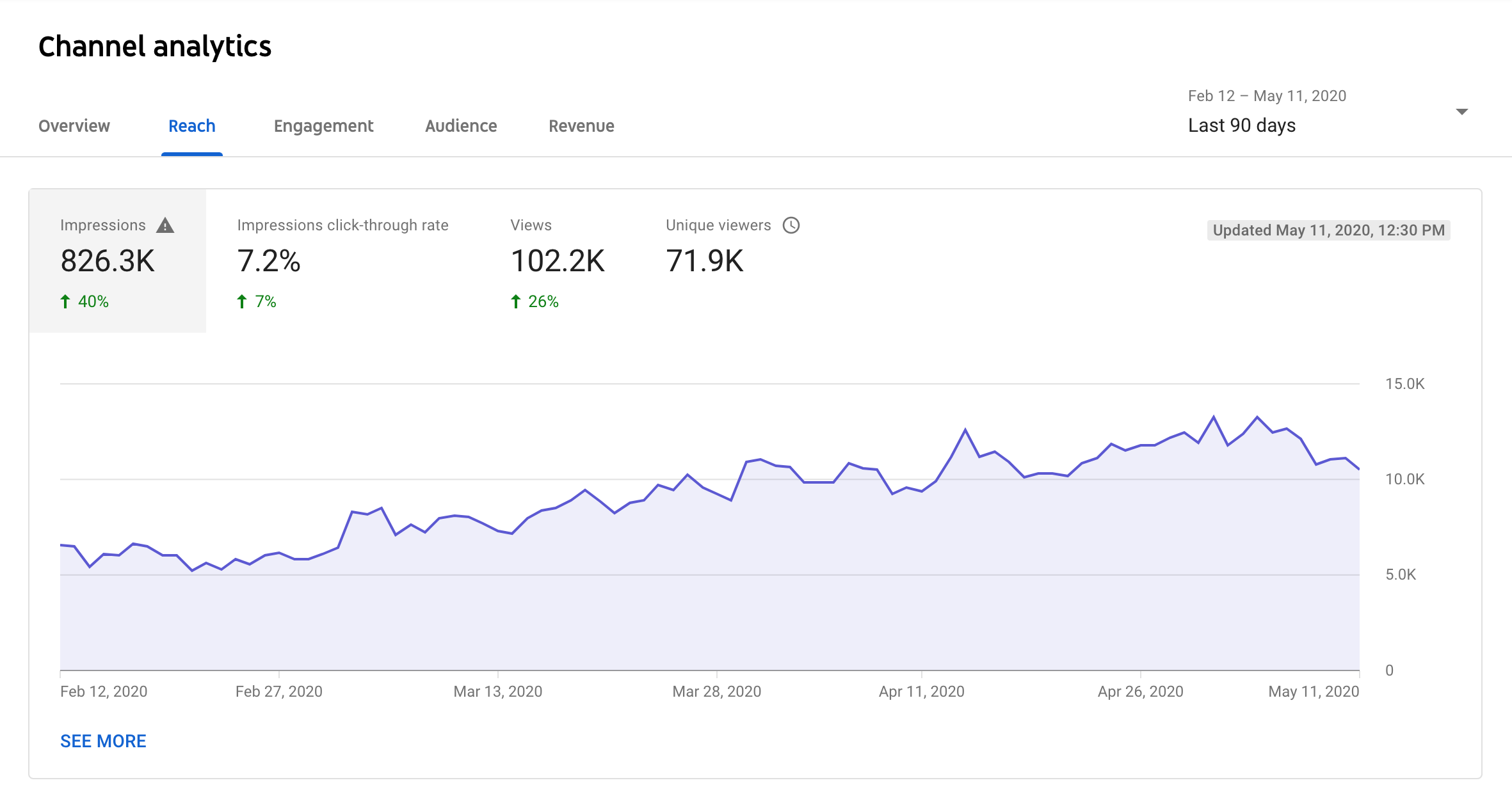Click the green up arrow beside 7%
This screenshot has height=801, width=1512.
click(x=242, y=301)
